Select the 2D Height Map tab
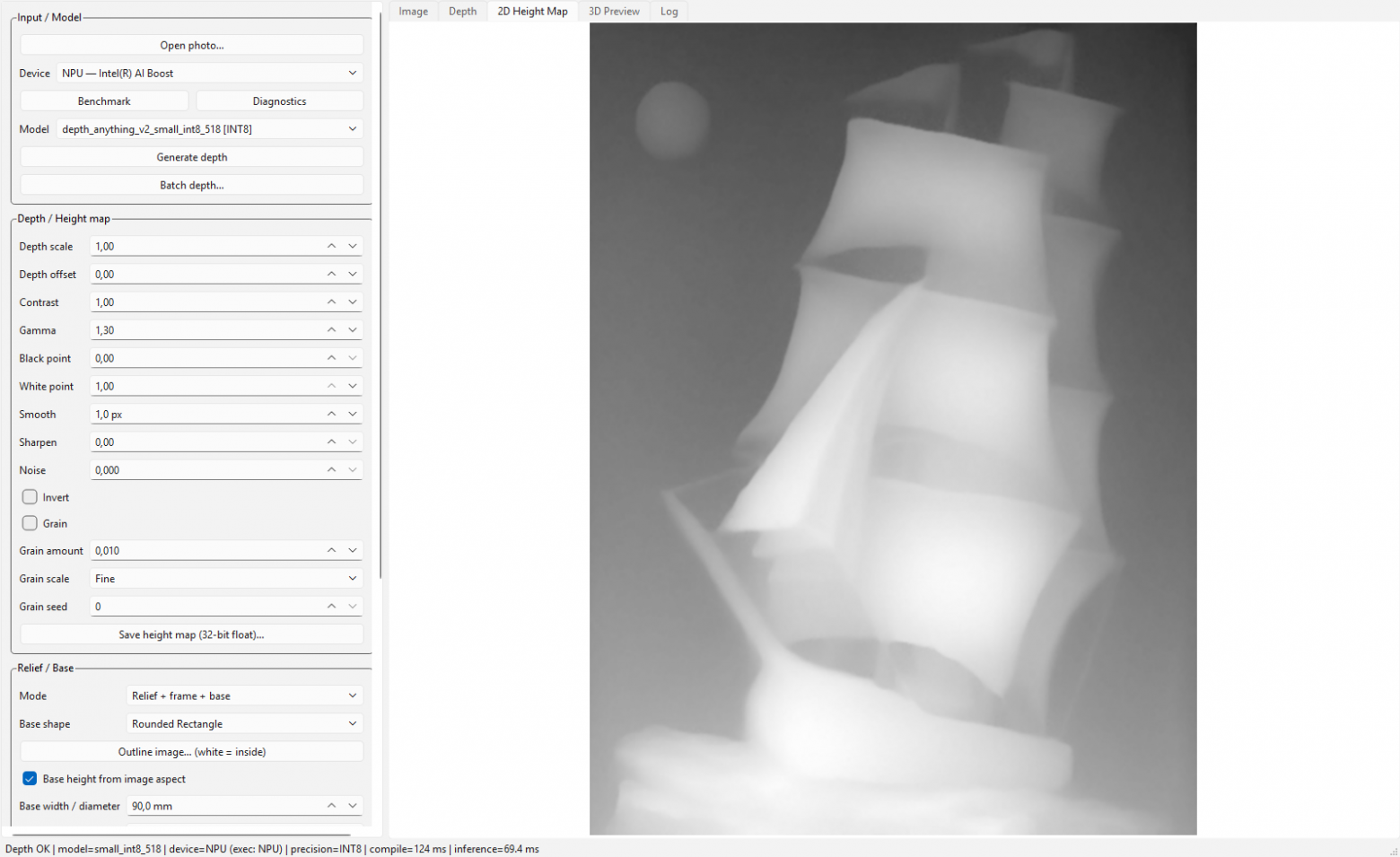 [x=532, y=12]
